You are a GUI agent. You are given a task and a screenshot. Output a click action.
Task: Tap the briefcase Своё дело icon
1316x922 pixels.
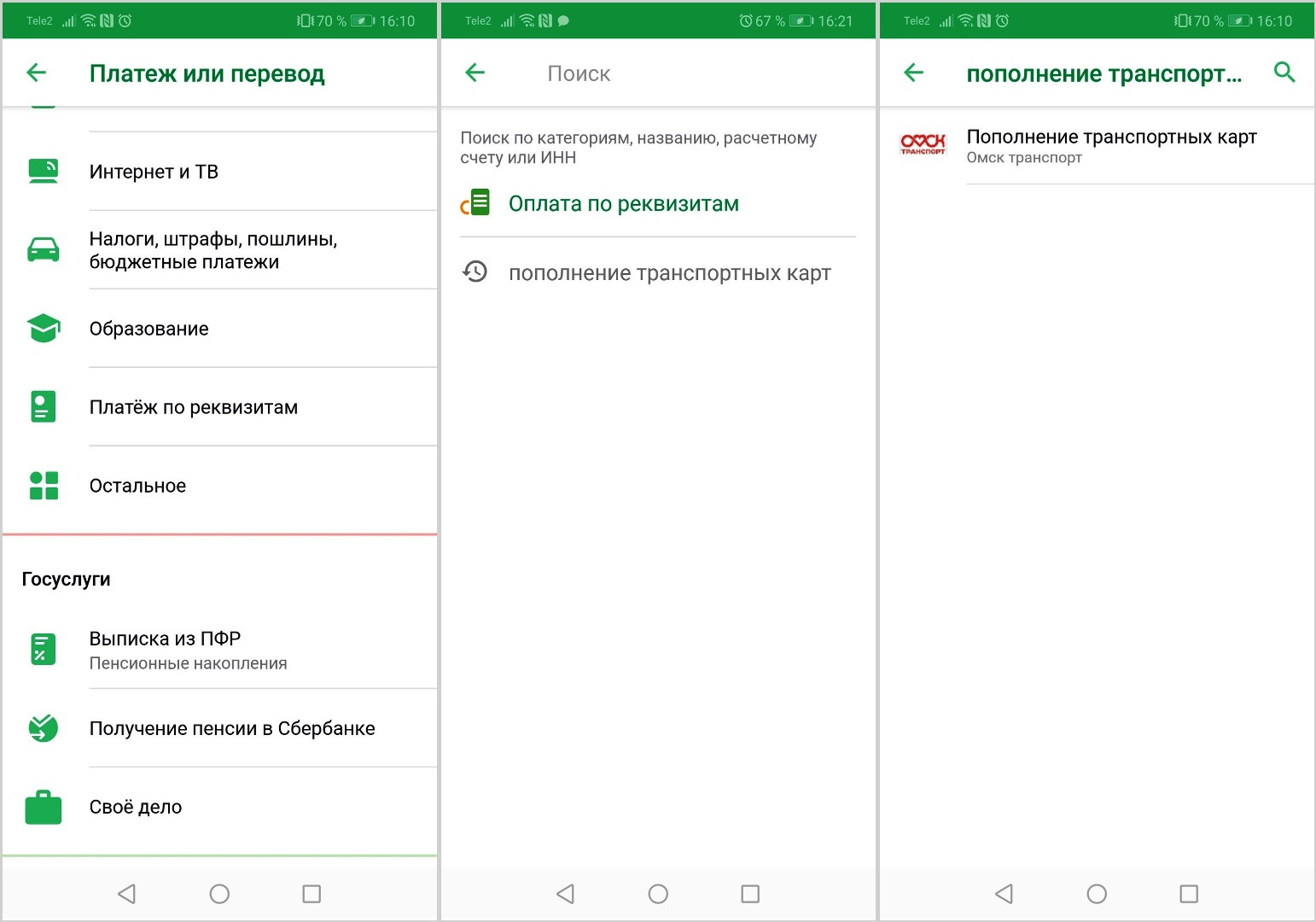coord(44,807)
